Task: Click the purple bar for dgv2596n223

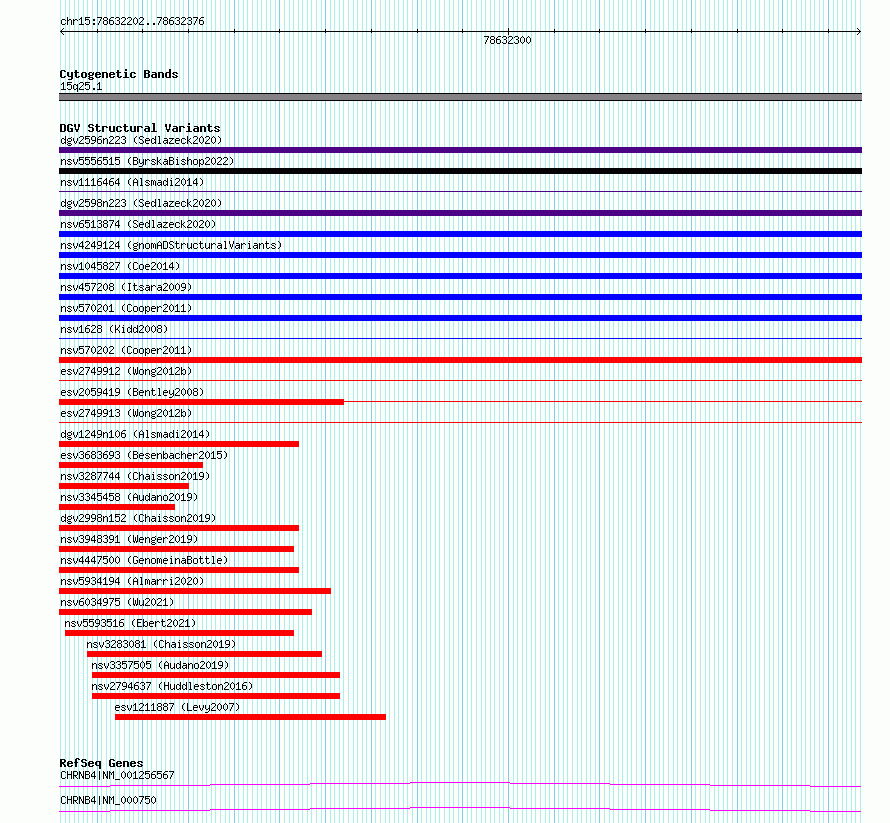Action: [460, 150]
